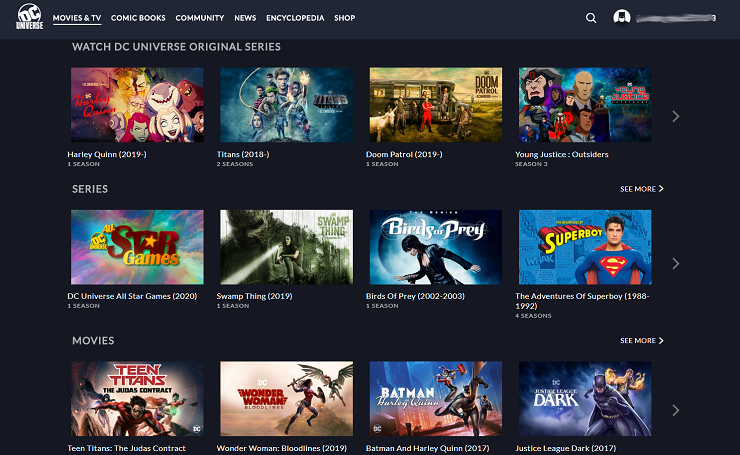This screenshot has width=740, height=455.
Task: Advance the Series row carousel arrow
Action: click(x=675, y=263)
